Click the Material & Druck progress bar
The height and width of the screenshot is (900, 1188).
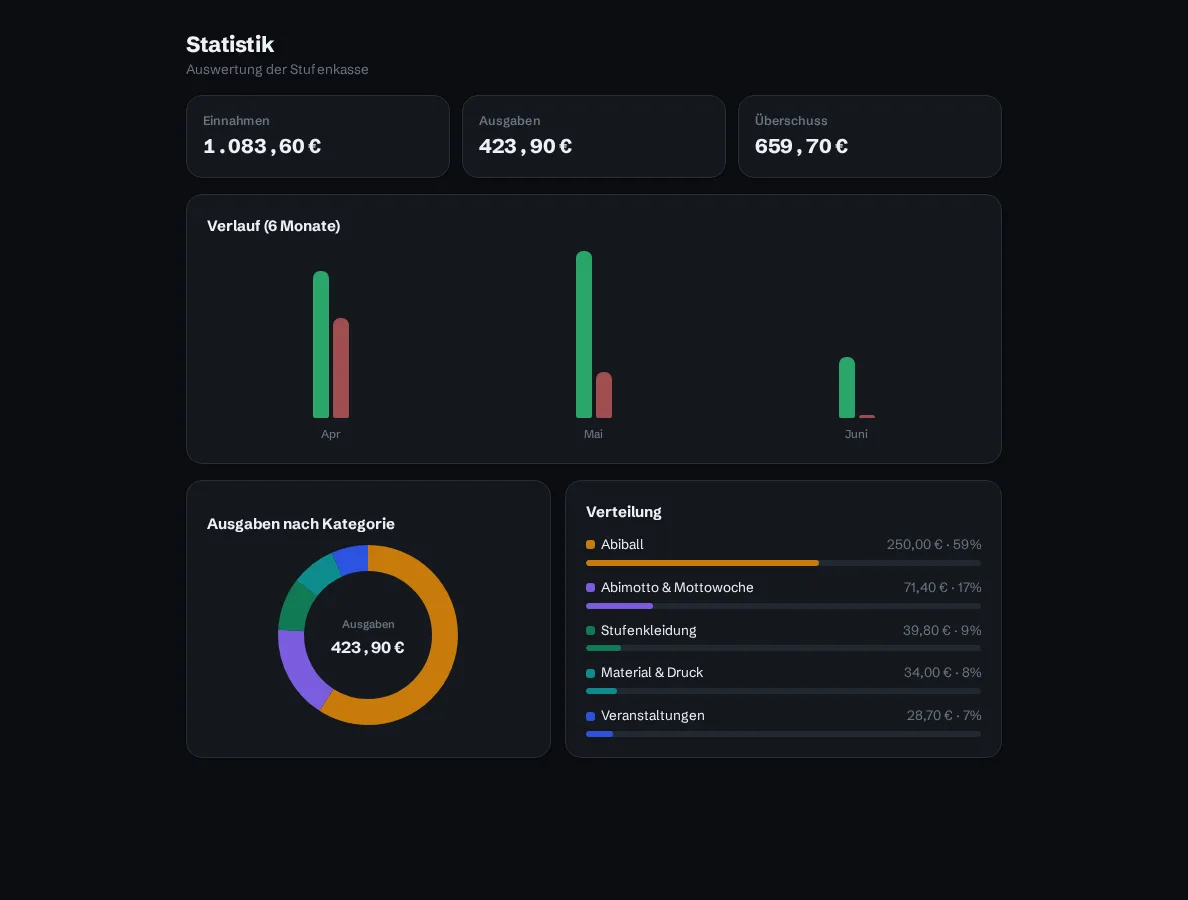coord(783,691)
